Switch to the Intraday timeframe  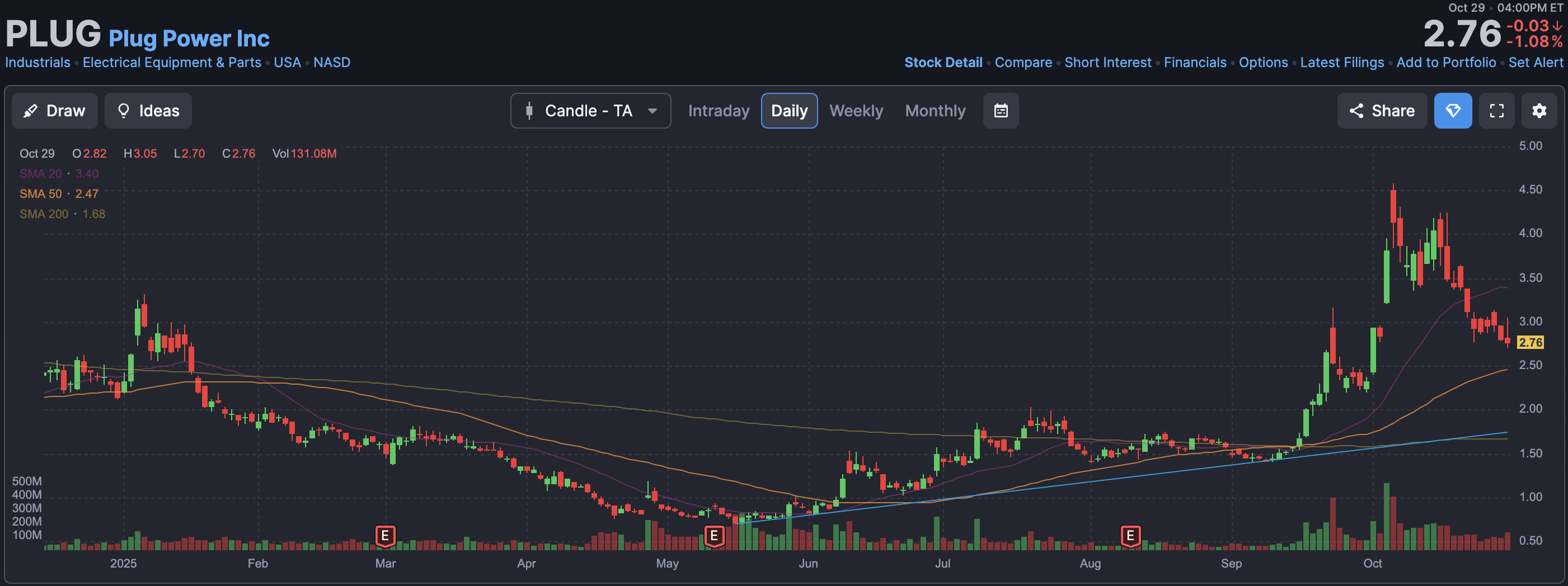[x=719, y=111]
